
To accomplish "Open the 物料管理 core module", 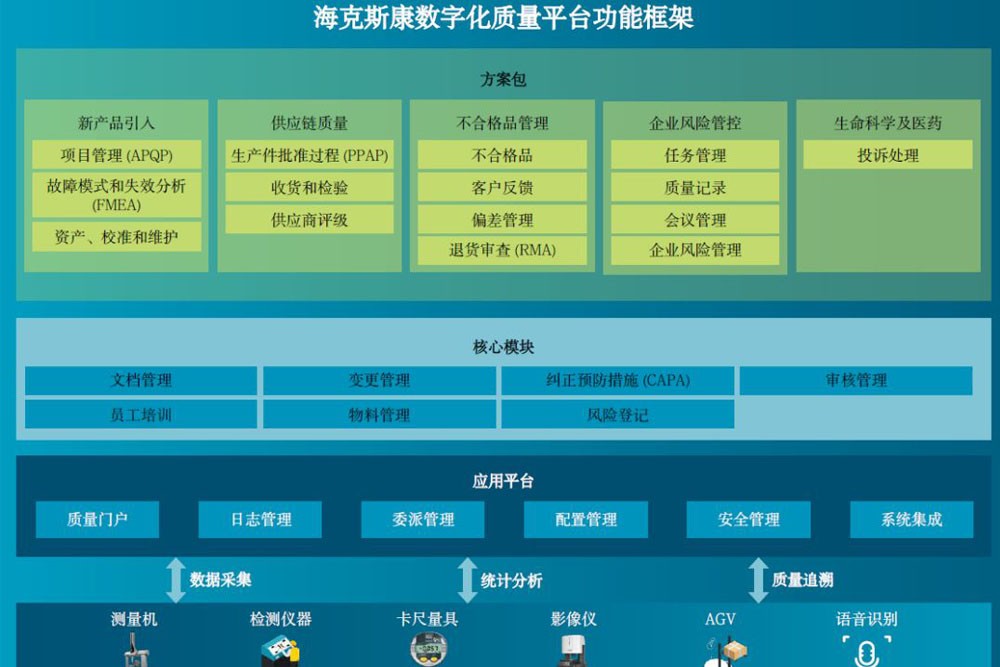I will [x=379, y=414].
